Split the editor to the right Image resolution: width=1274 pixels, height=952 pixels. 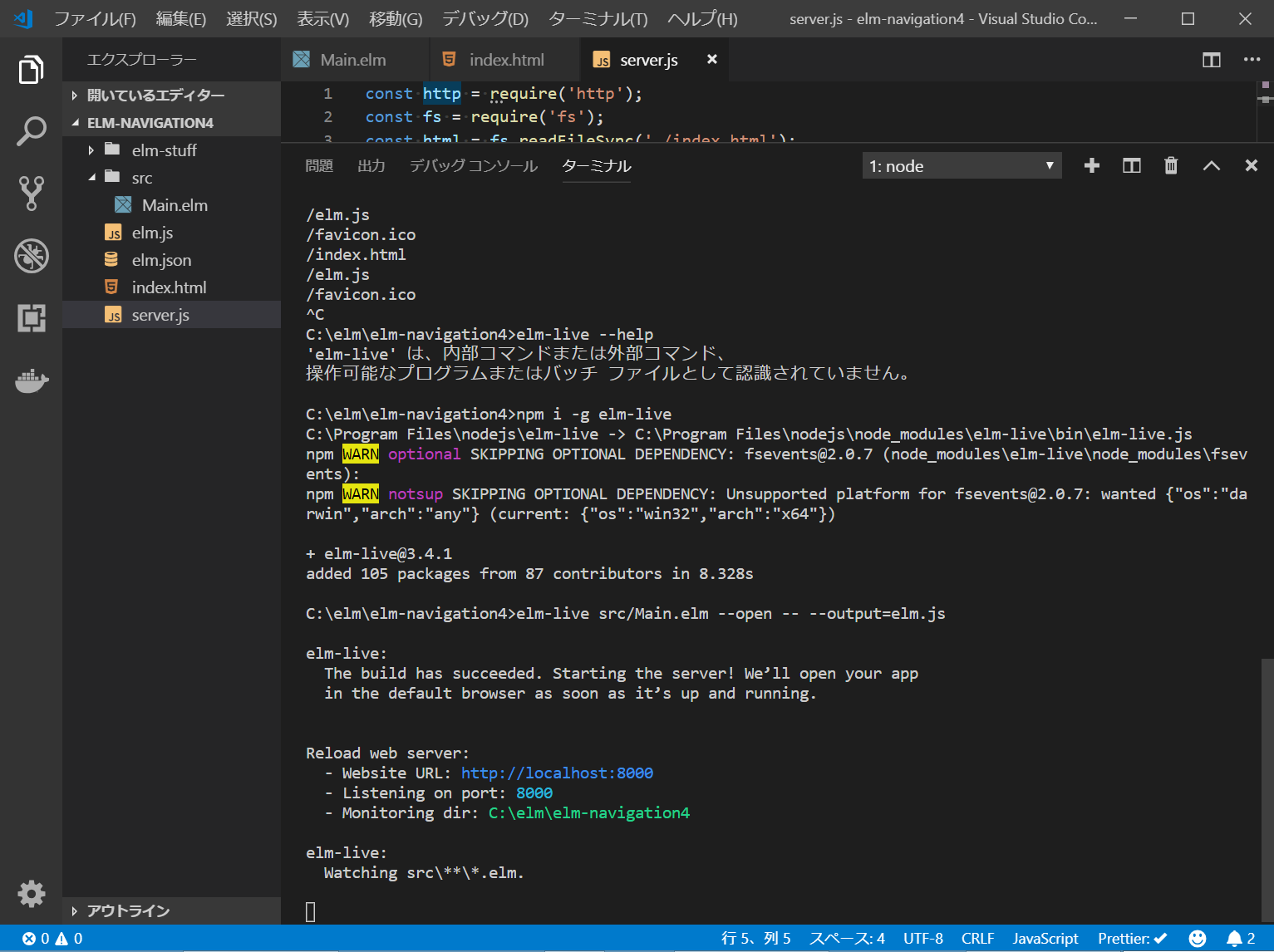[x=1211, y=60]
